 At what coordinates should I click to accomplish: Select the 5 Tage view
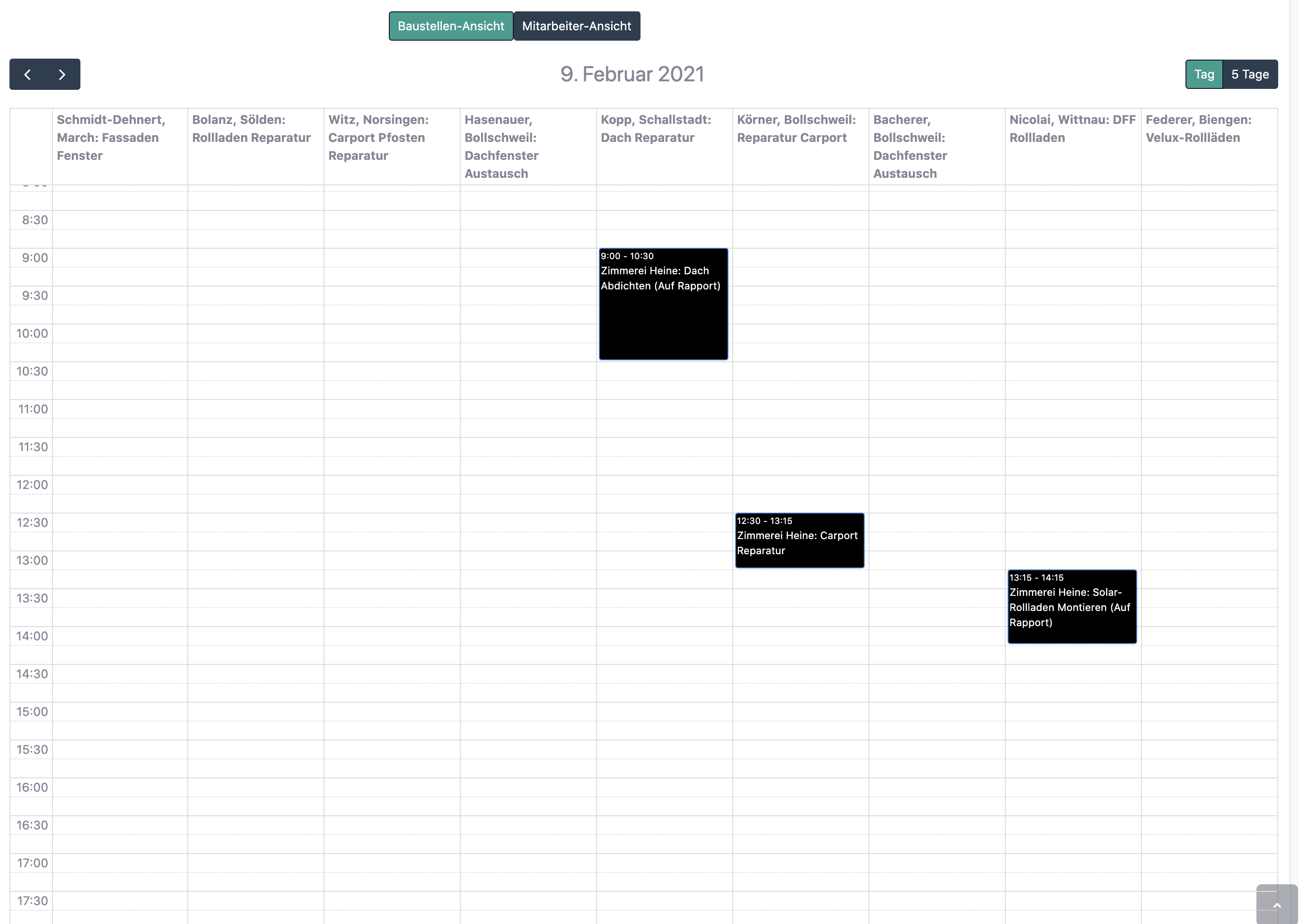click(x=1249, y=75)
